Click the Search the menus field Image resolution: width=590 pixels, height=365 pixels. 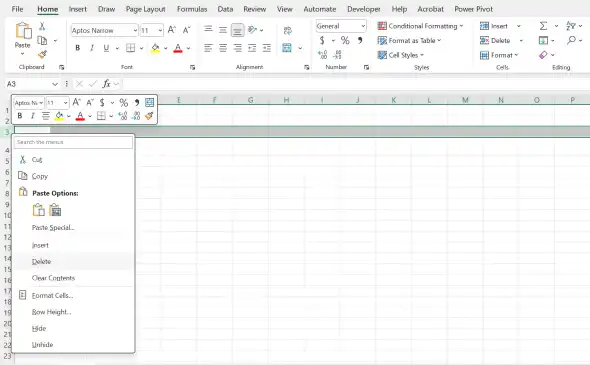tap(73, 142)
